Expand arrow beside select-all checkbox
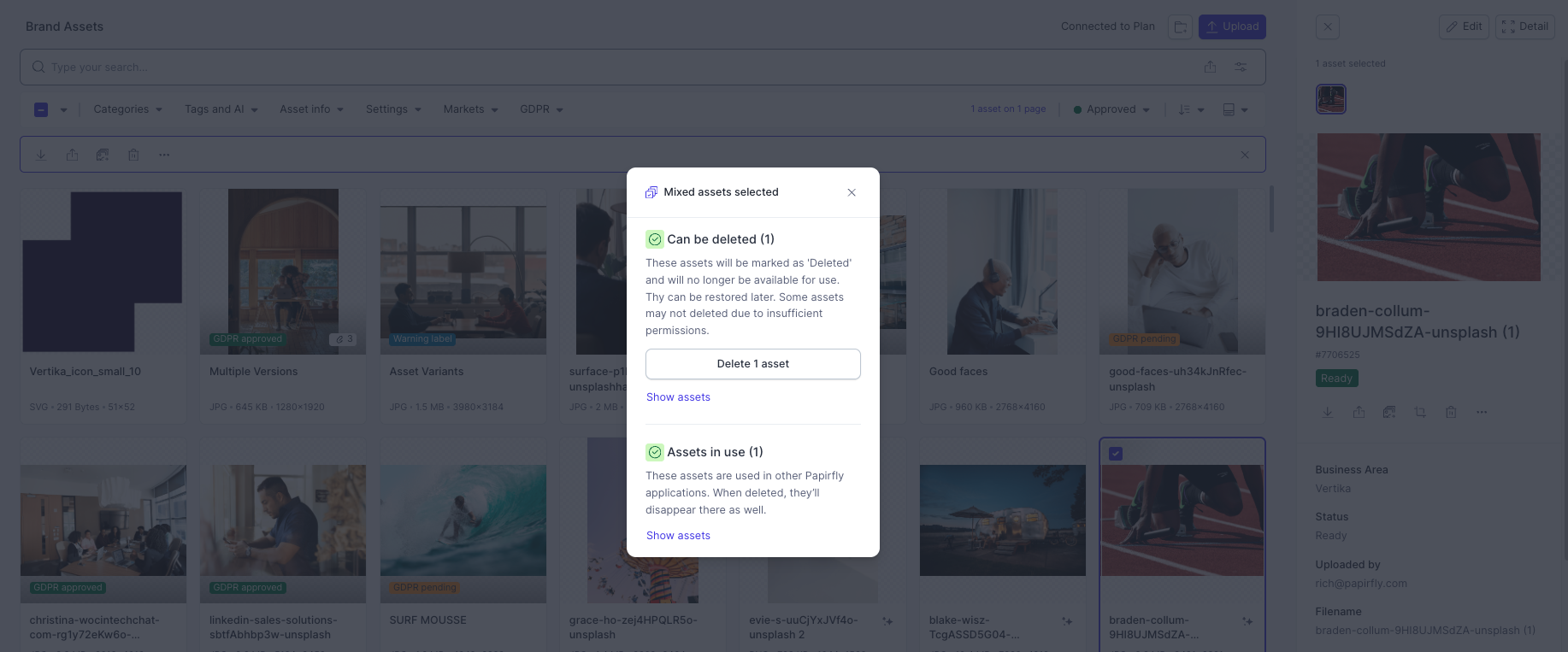1568x652 pixels. tap(63, 109)
